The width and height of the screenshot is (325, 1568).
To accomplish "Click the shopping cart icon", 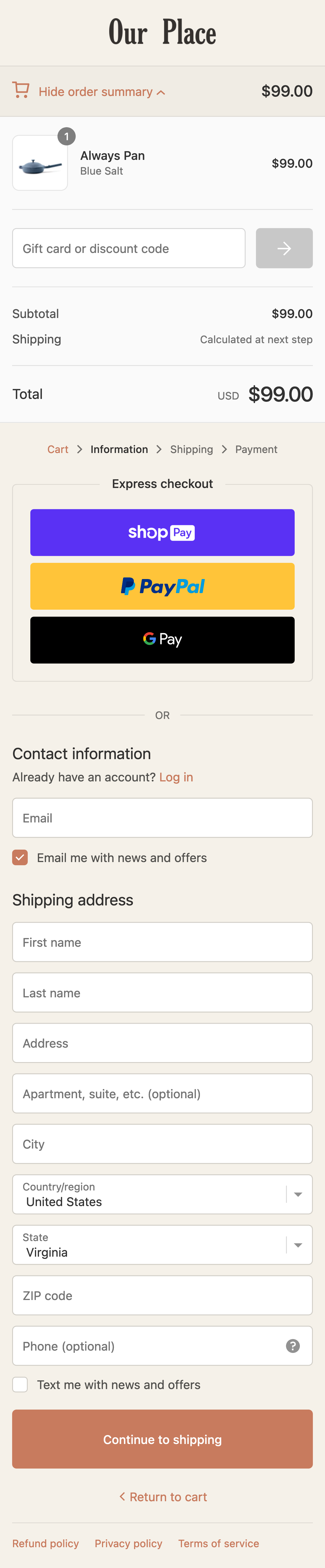I will point(21,90).
